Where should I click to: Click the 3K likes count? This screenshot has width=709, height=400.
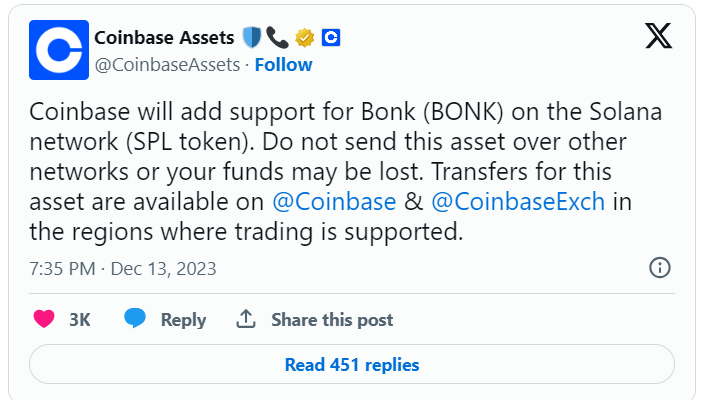point(80,320)
